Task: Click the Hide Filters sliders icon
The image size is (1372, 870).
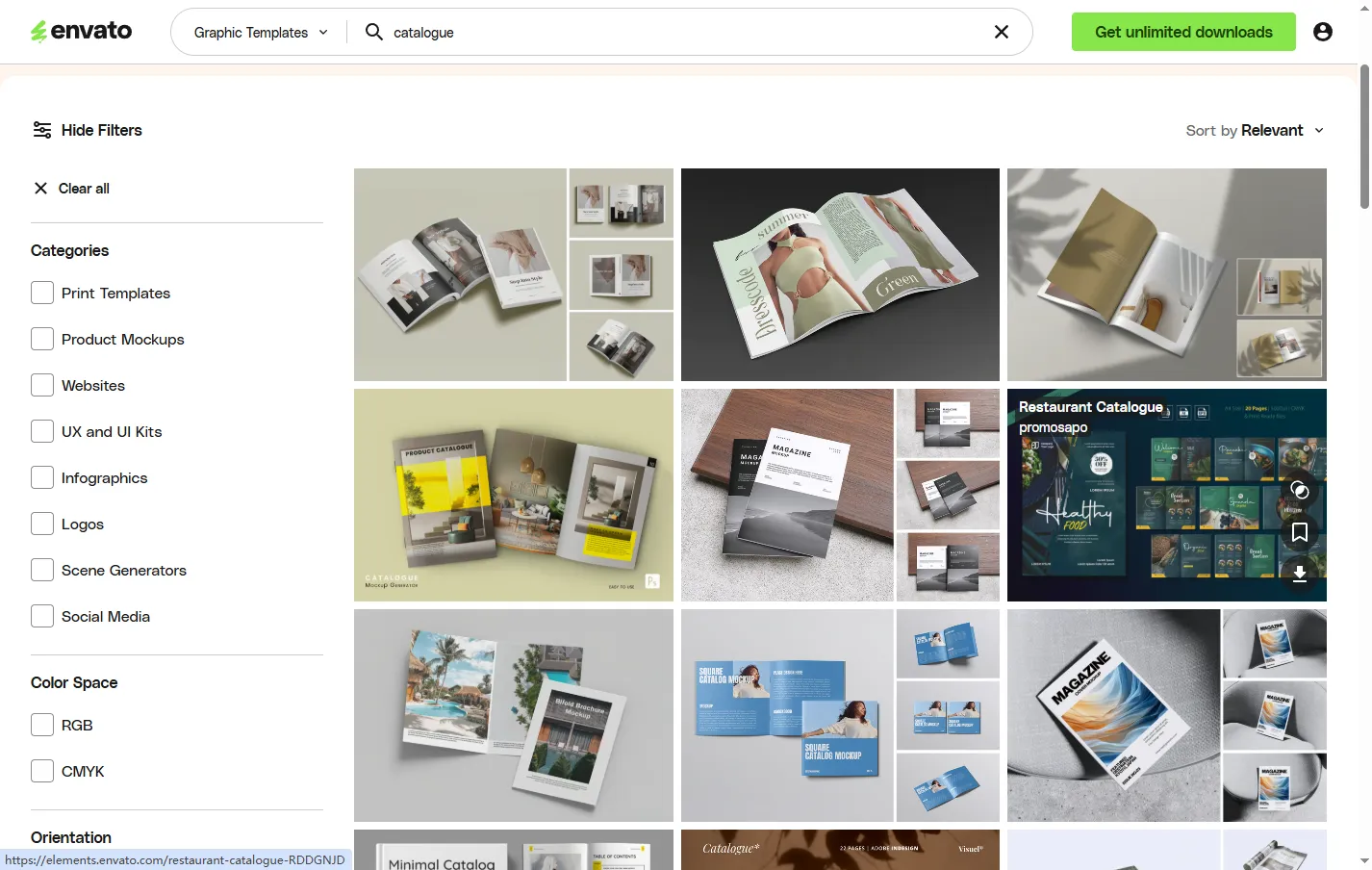Action: tap(41, 130)
